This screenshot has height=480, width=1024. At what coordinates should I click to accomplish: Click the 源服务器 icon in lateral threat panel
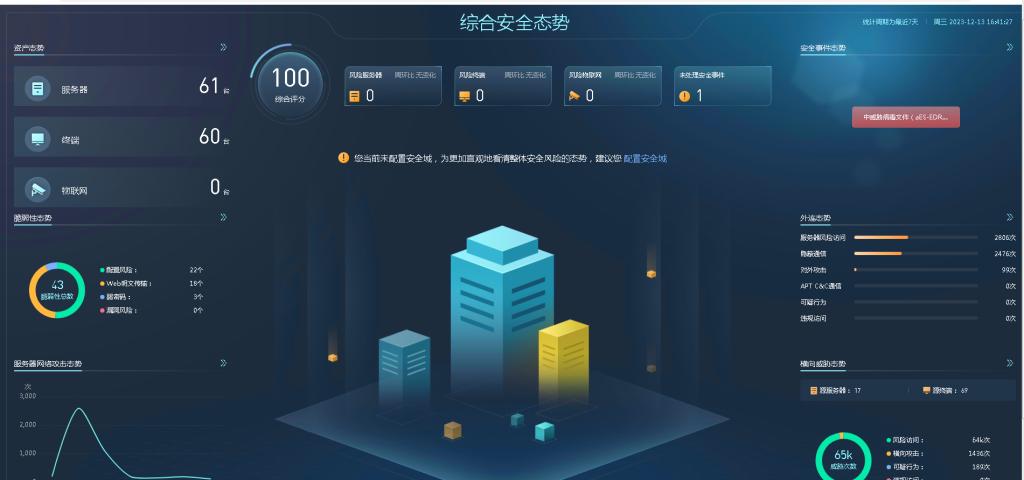click(814, 390)
